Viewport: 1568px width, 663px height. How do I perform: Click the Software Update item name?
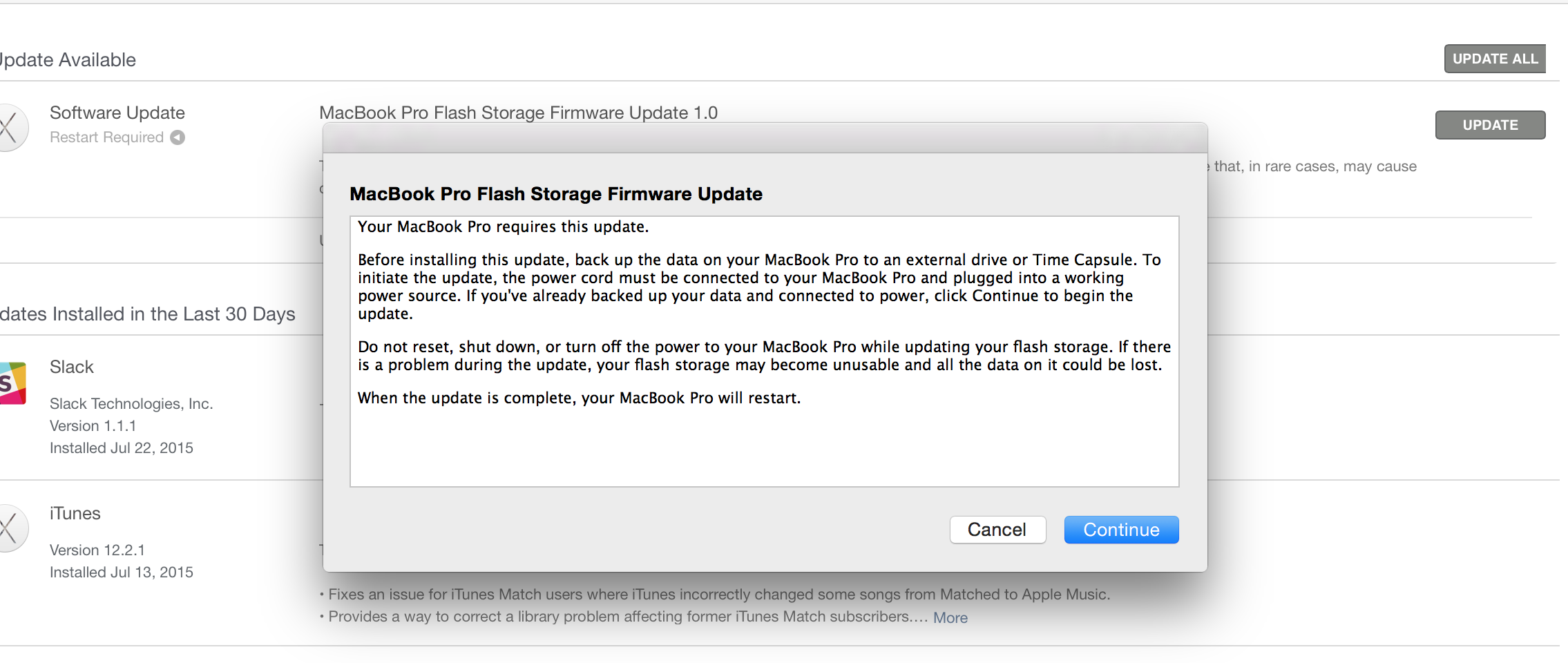click(117, 113)
